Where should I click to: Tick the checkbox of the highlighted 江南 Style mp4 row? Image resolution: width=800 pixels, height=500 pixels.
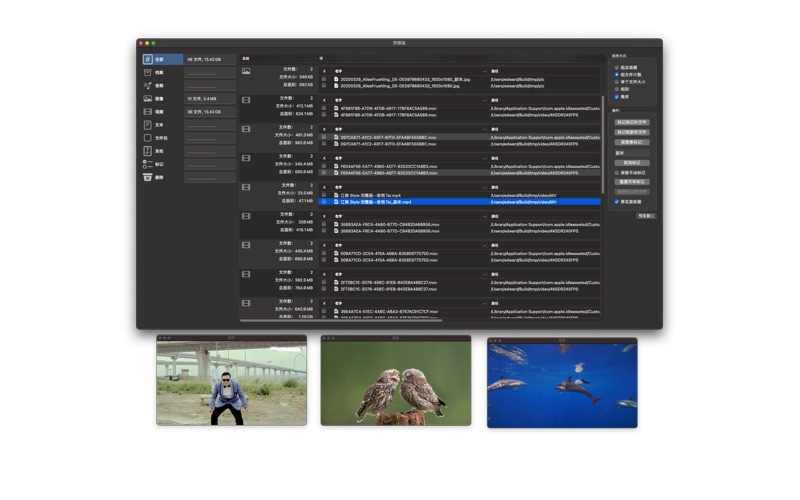tap(323, 202)
